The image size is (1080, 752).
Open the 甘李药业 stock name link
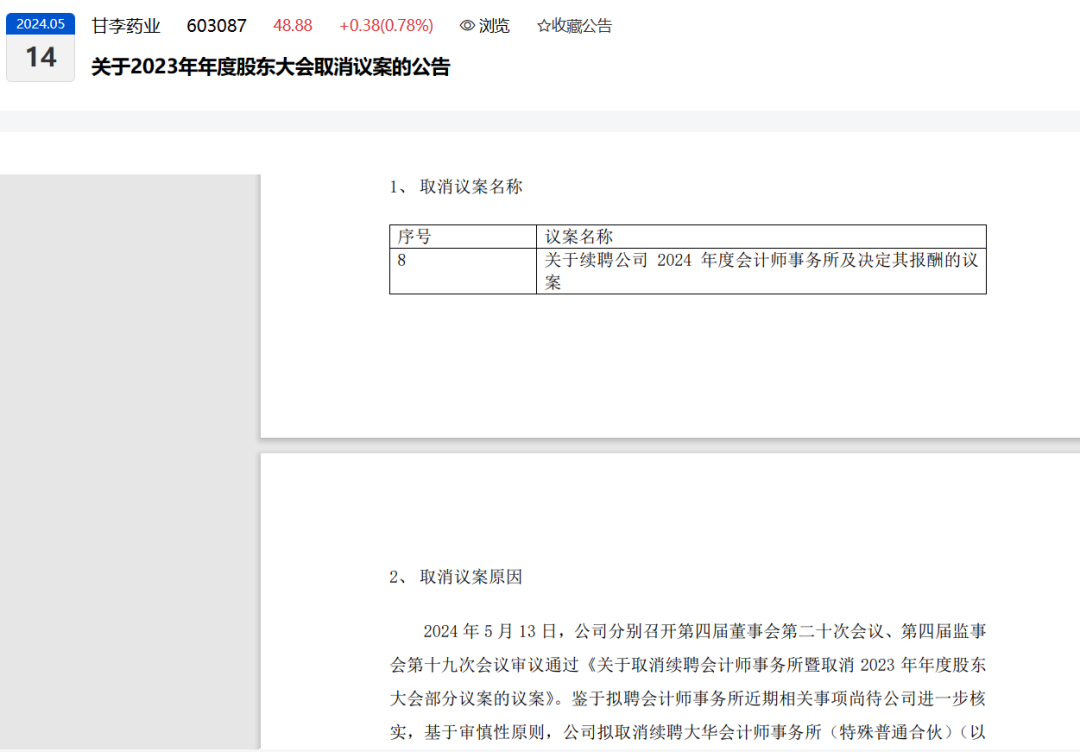tap(126, 26)
